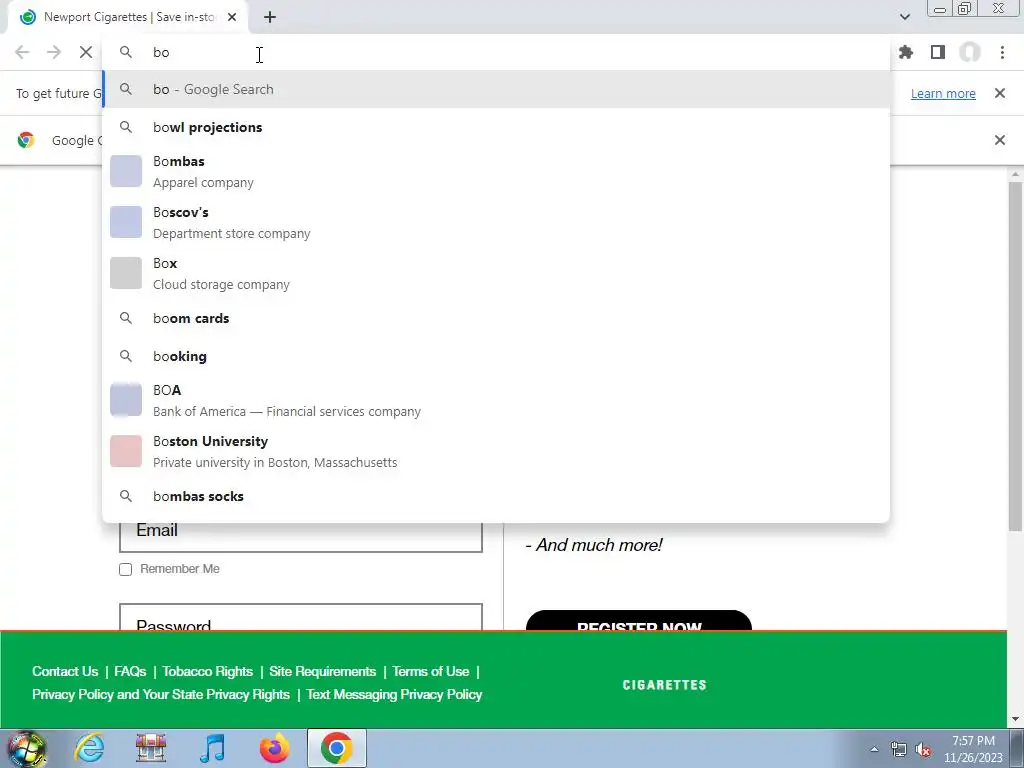Screen dimensions: 1024x768
Task: Select the Boston University suggestion
Action: tap(496, 451)
